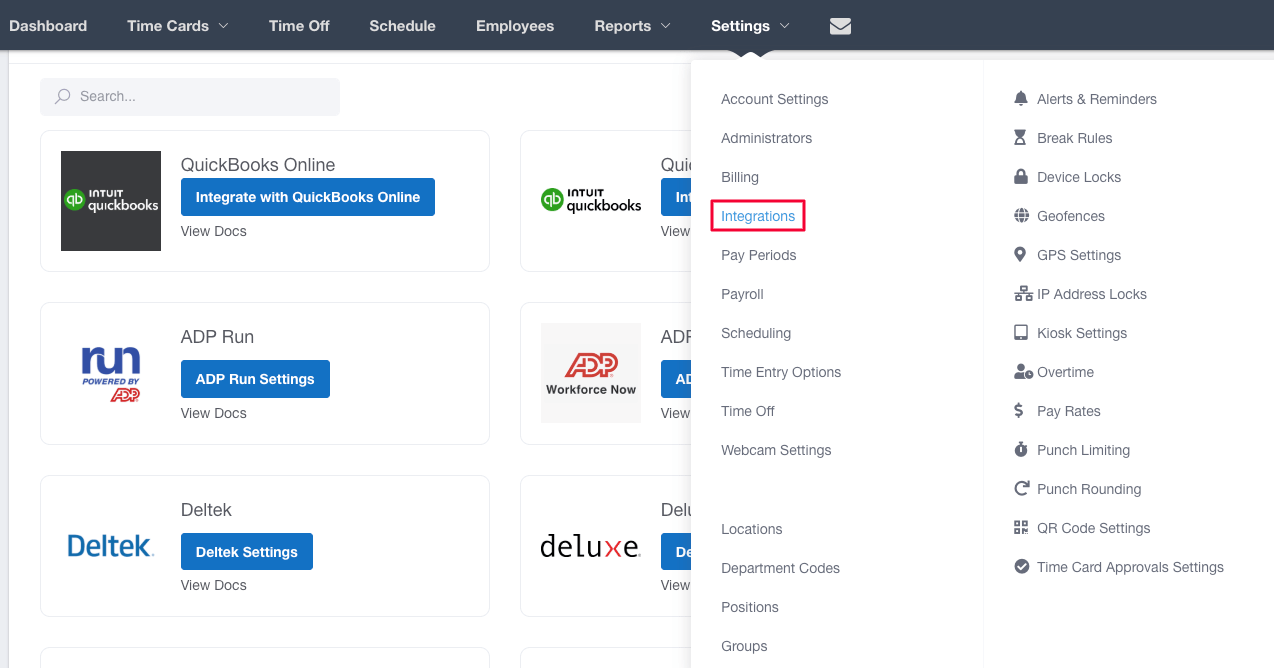Image resolution: width=1274 pixels, height=668 pixels.
Task: Select Payroll from the Settings menu
Action: pos(742,294)
